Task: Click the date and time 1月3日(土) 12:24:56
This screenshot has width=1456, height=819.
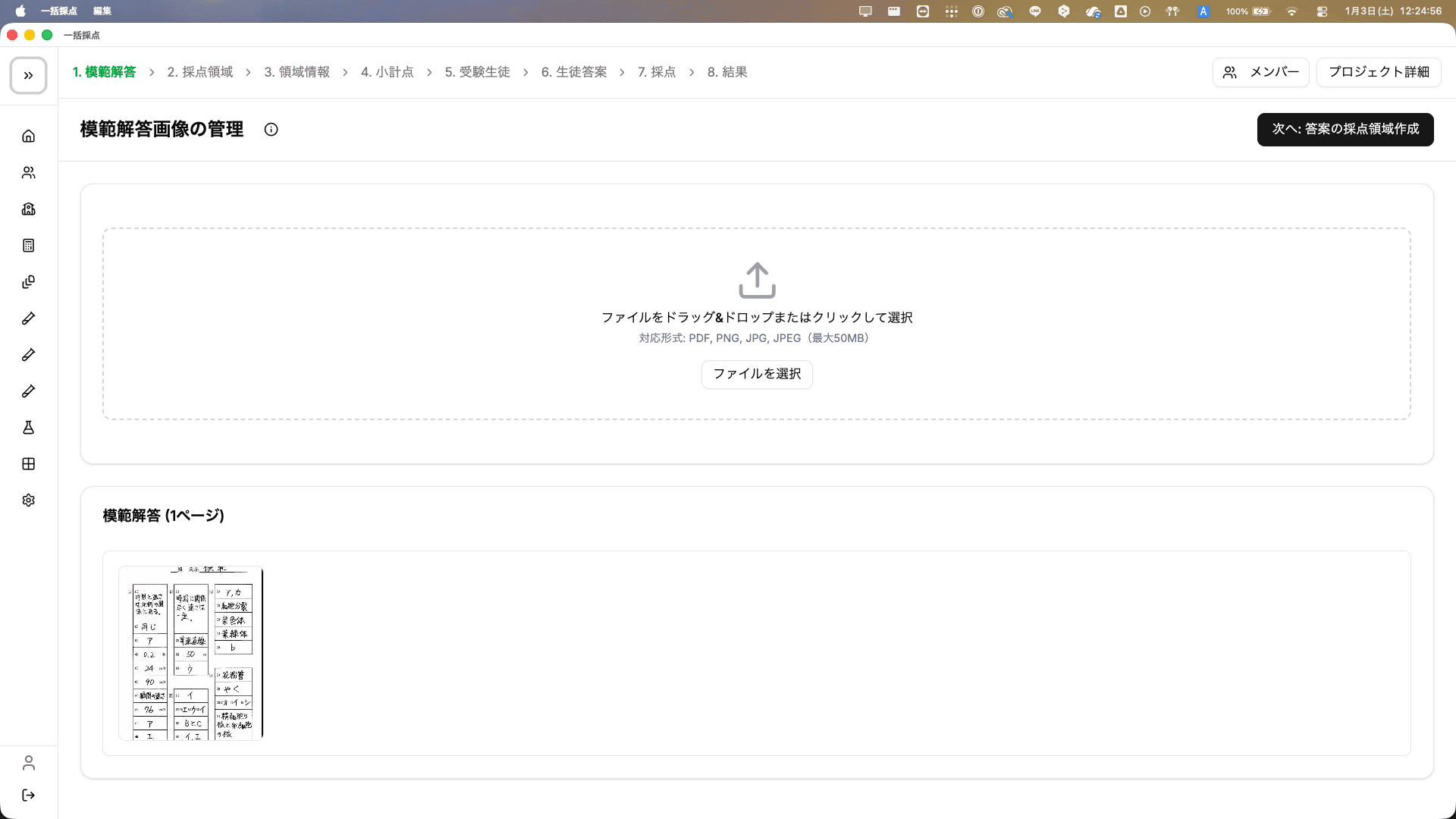Action: 1393,11
